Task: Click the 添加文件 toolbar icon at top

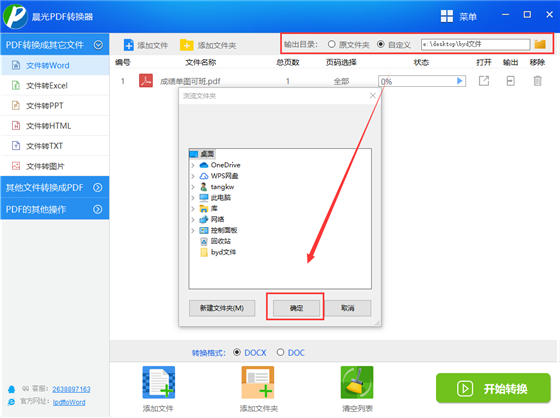Action: [x=129, y=45]
